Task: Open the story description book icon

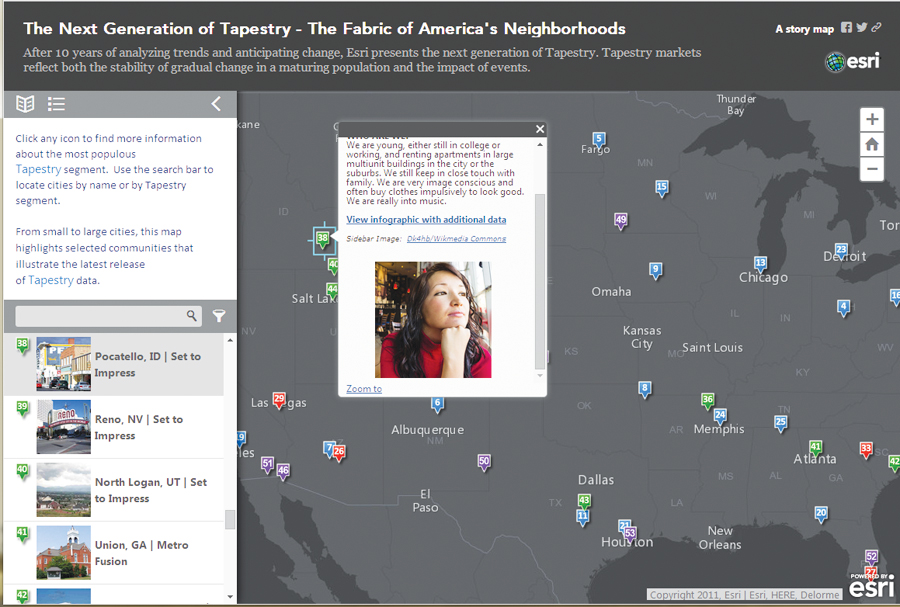Action: (x=24, y=103)
